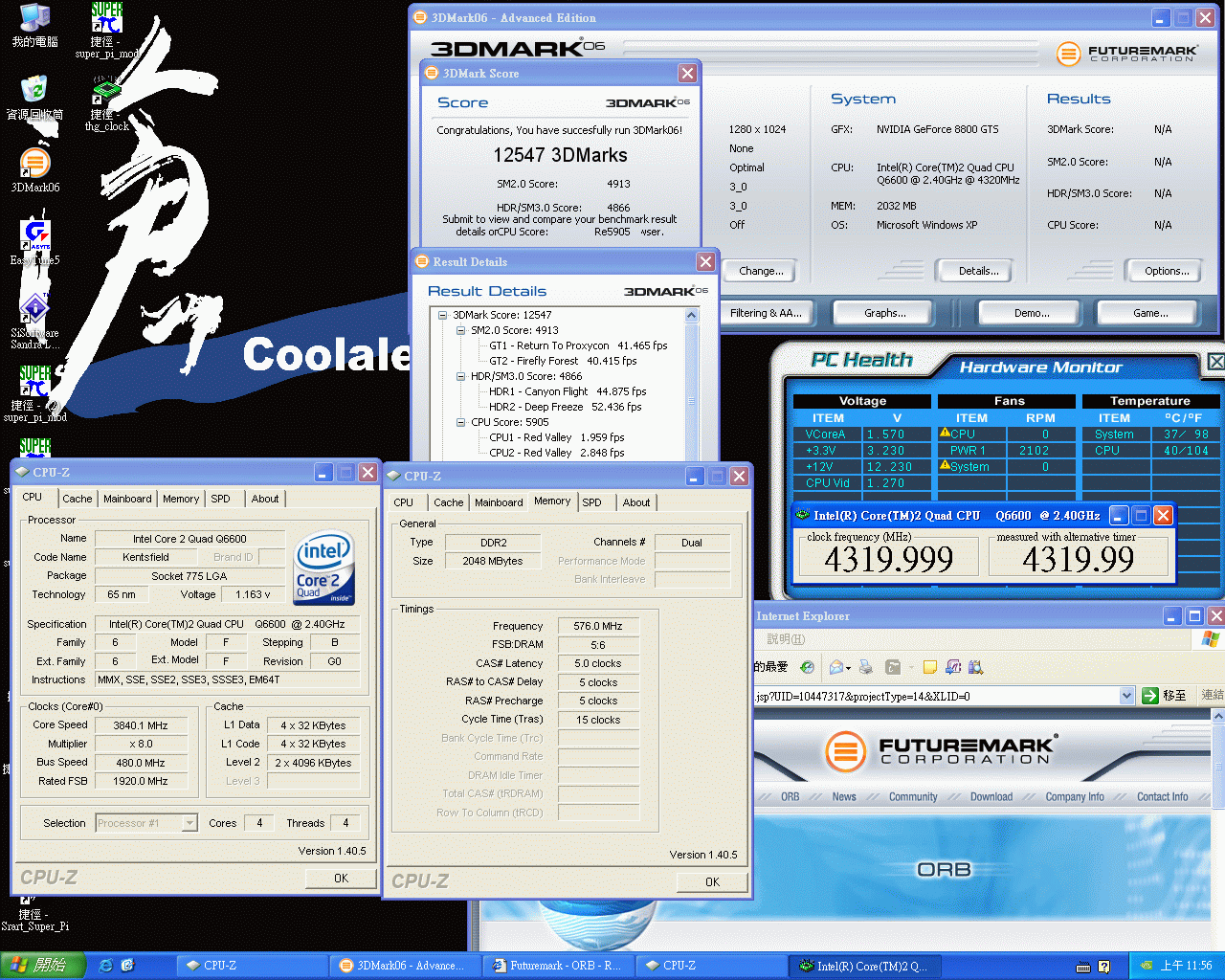The image size is (1225, 980).
Task: Open the IE address bar dropdown
Action: click(1126, 696)
